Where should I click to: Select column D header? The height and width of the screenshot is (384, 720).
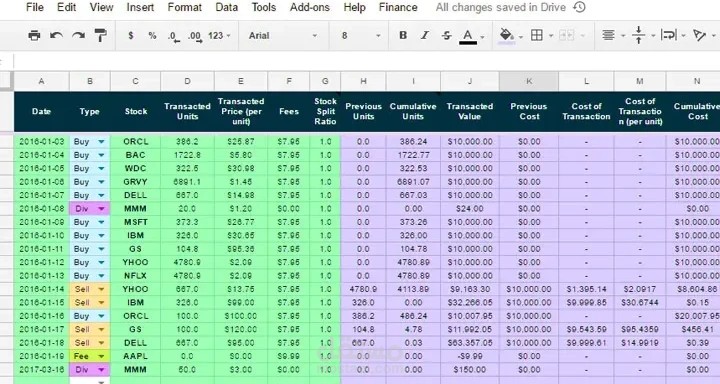(187, 81)
